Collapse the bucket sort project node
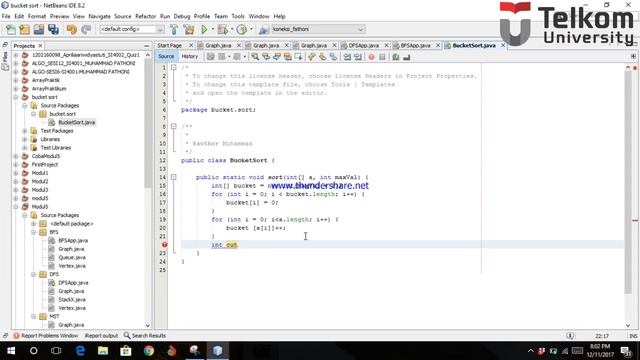The image size is (640, 360). pyautogui.click(x=16, y=97)
